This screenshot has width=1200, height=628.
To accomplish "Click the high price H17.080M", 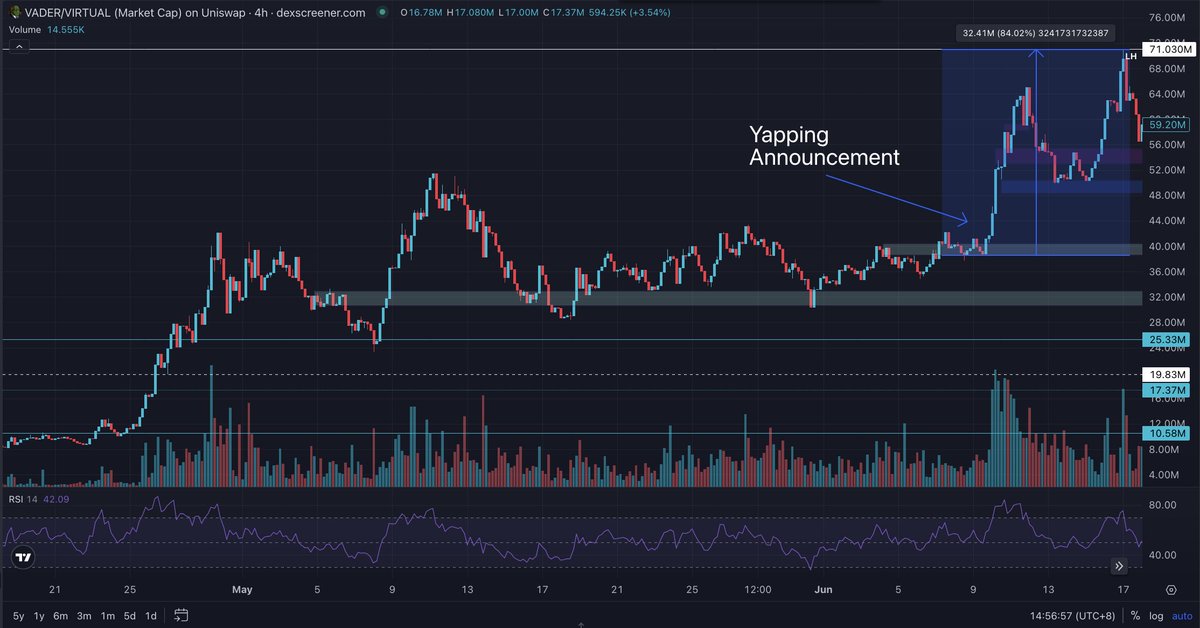I will point(470,13).
